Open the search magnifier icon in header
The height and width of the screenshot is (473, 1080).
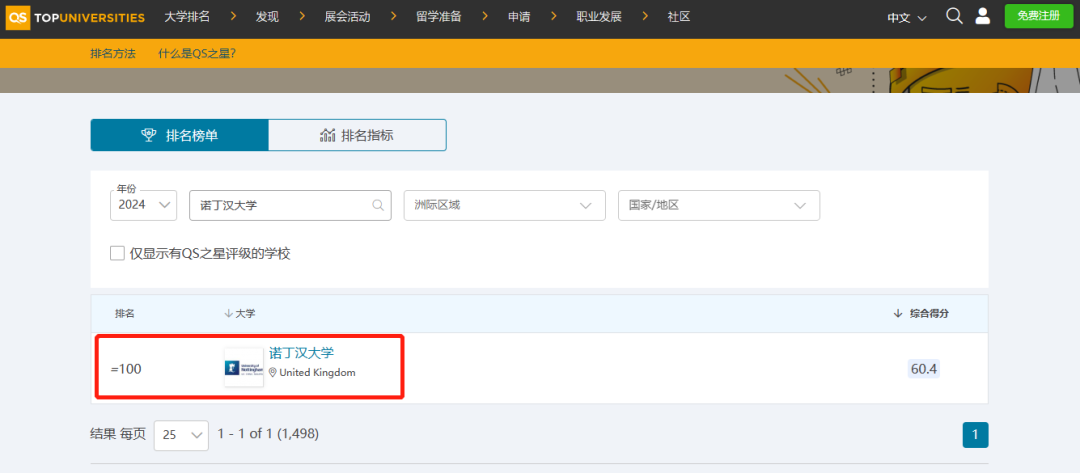click(954, 16)
